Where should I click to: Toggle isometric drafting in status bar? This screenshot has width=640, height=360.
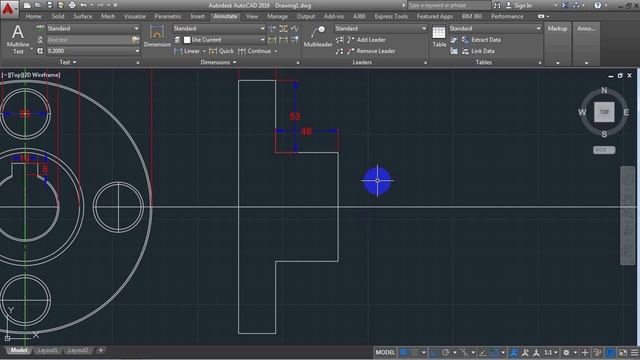click(x=464, y=352)
